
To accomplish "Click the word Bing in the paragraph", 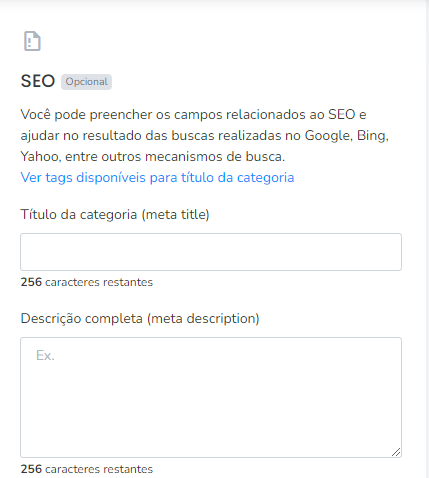I will point(371,136).
